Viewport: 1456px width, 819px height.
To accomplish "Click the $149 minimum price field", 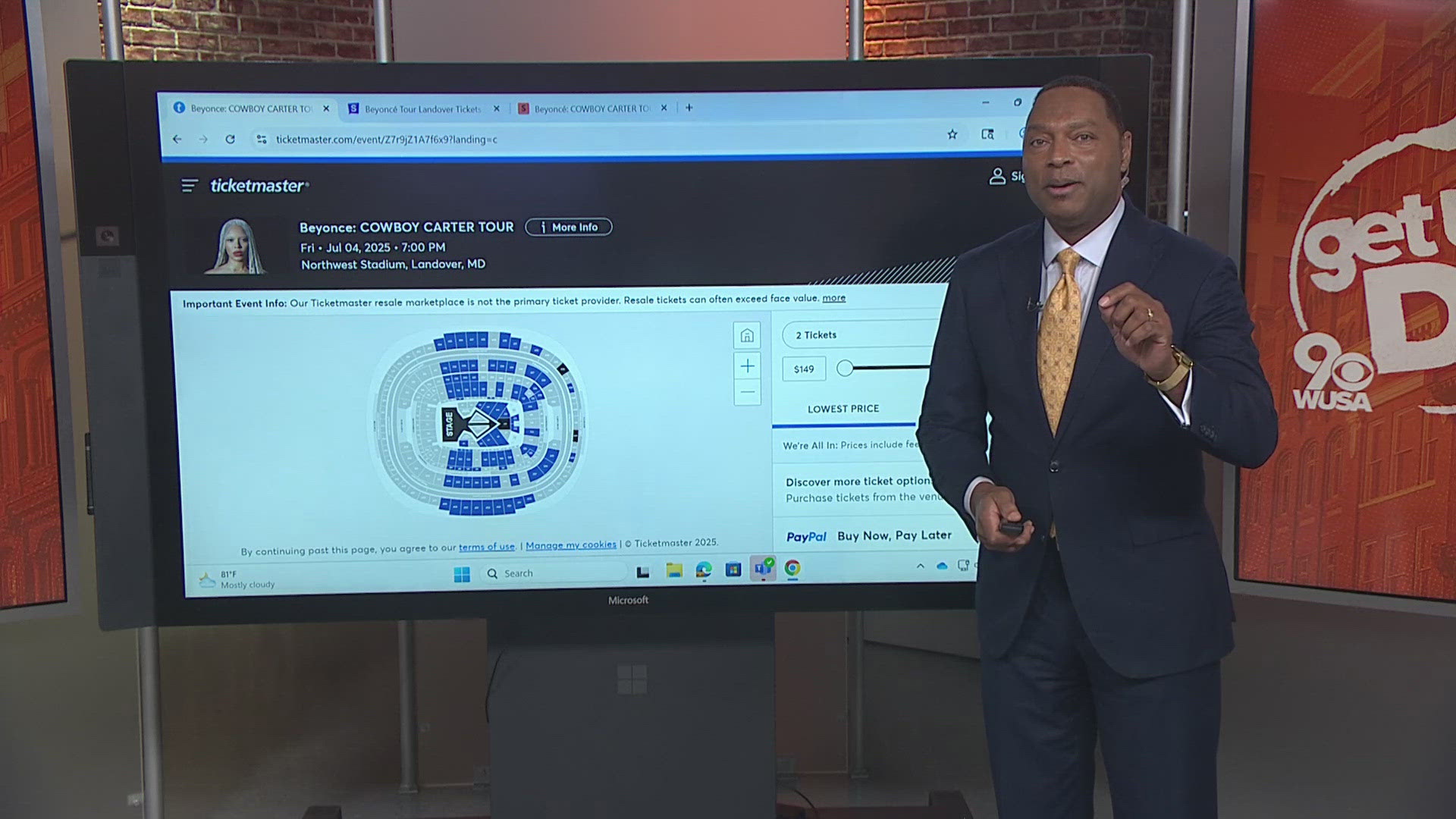I will (804, 369).
